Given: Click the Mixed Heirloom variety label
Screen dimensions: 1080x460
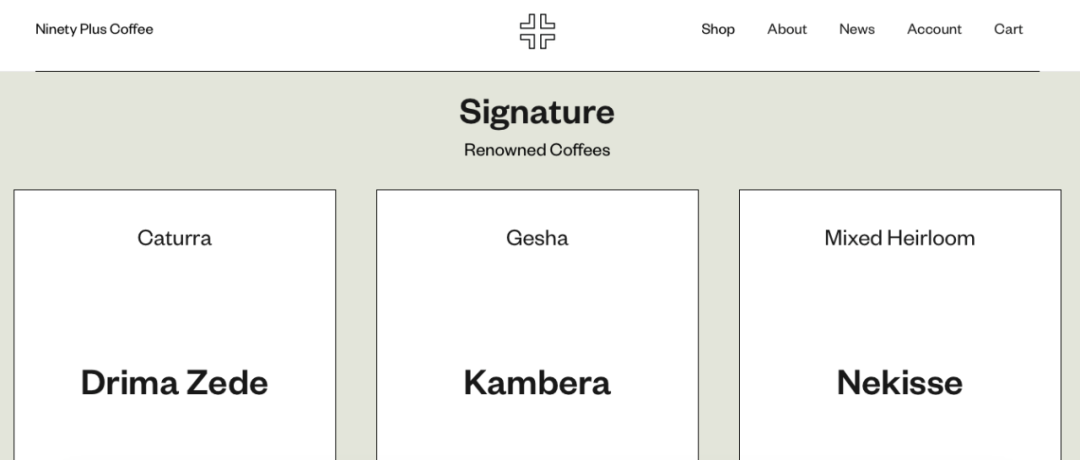Looking at the screenshot, I should click(900, 238).
